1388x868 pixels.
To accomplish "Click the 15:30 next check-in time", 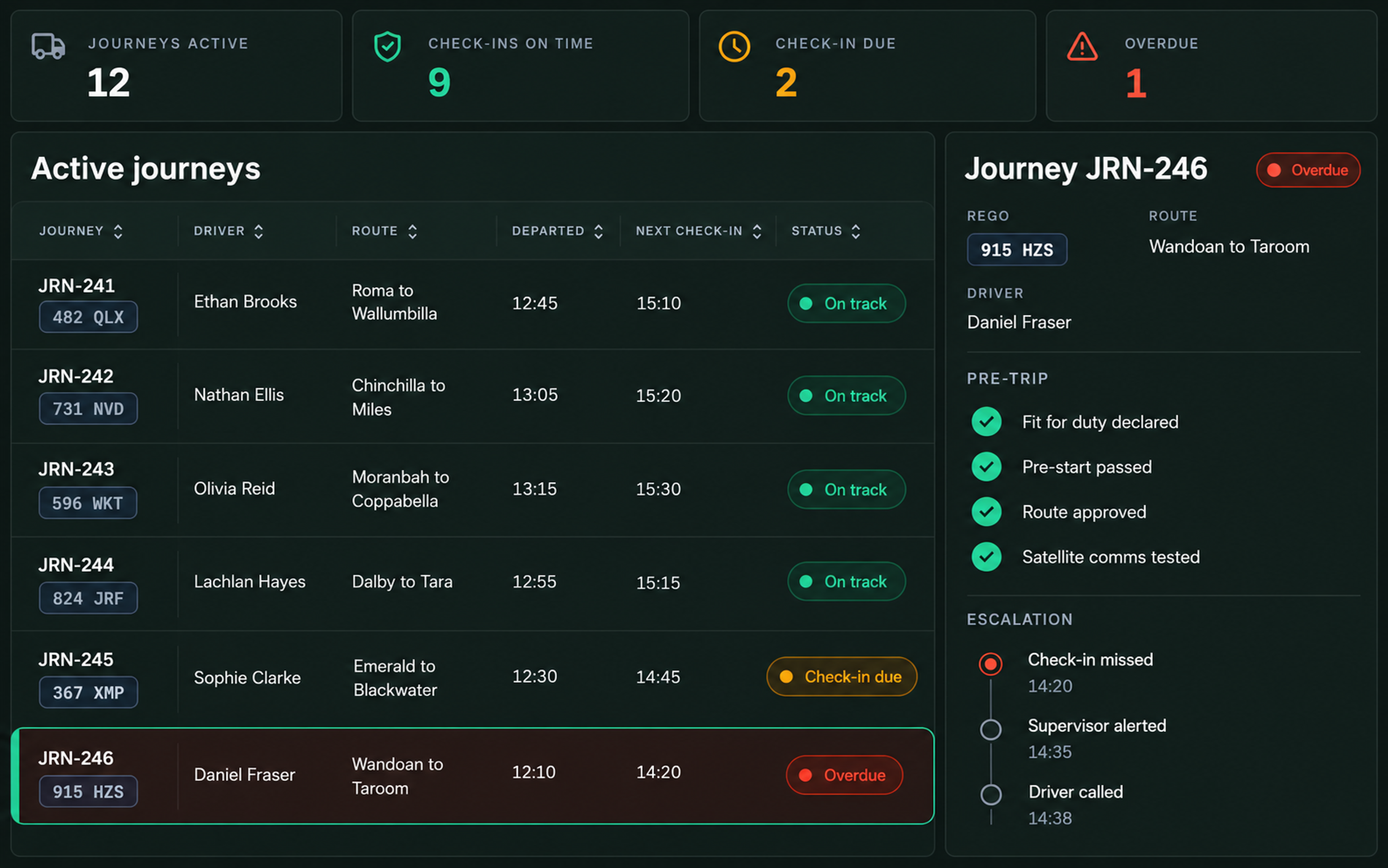I will pyautogui.click(x=658, y=489).
